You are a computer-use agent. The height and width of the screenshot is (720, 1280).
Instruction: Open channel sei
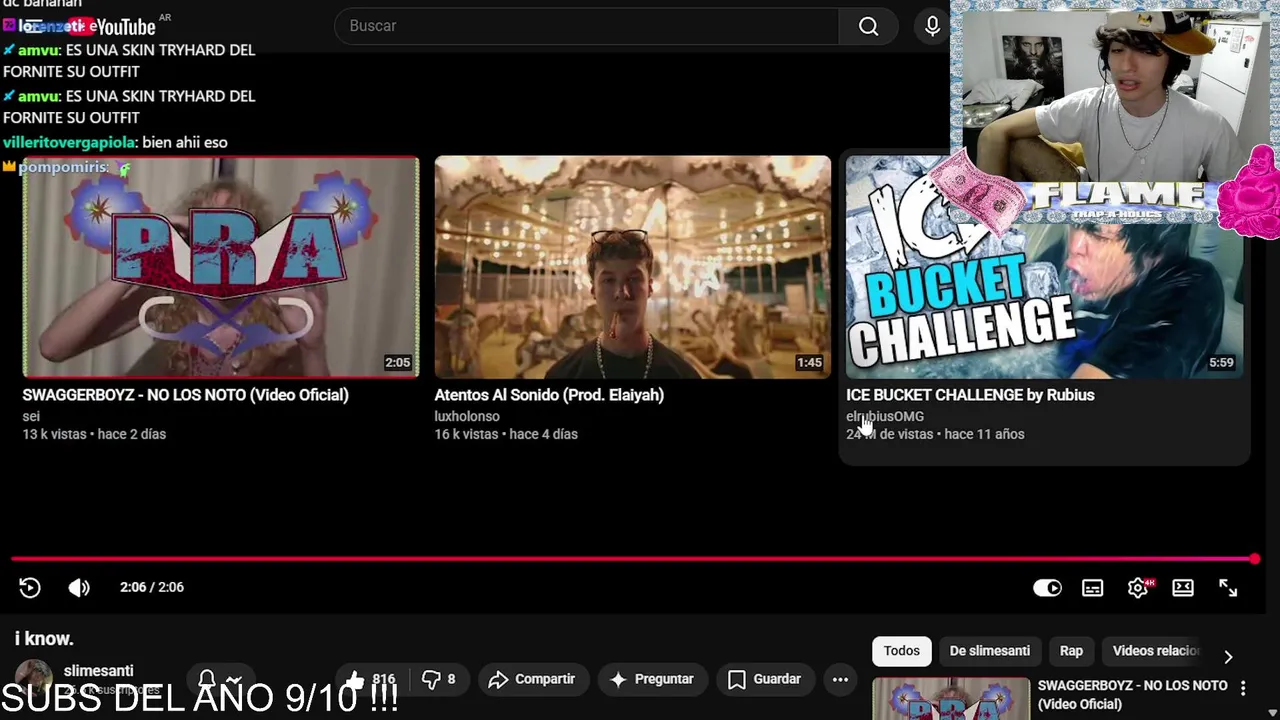(31, 416)
